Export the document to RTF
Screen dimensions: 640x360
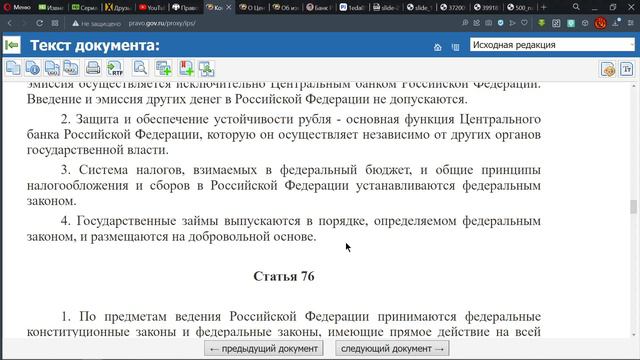point(115,68)
